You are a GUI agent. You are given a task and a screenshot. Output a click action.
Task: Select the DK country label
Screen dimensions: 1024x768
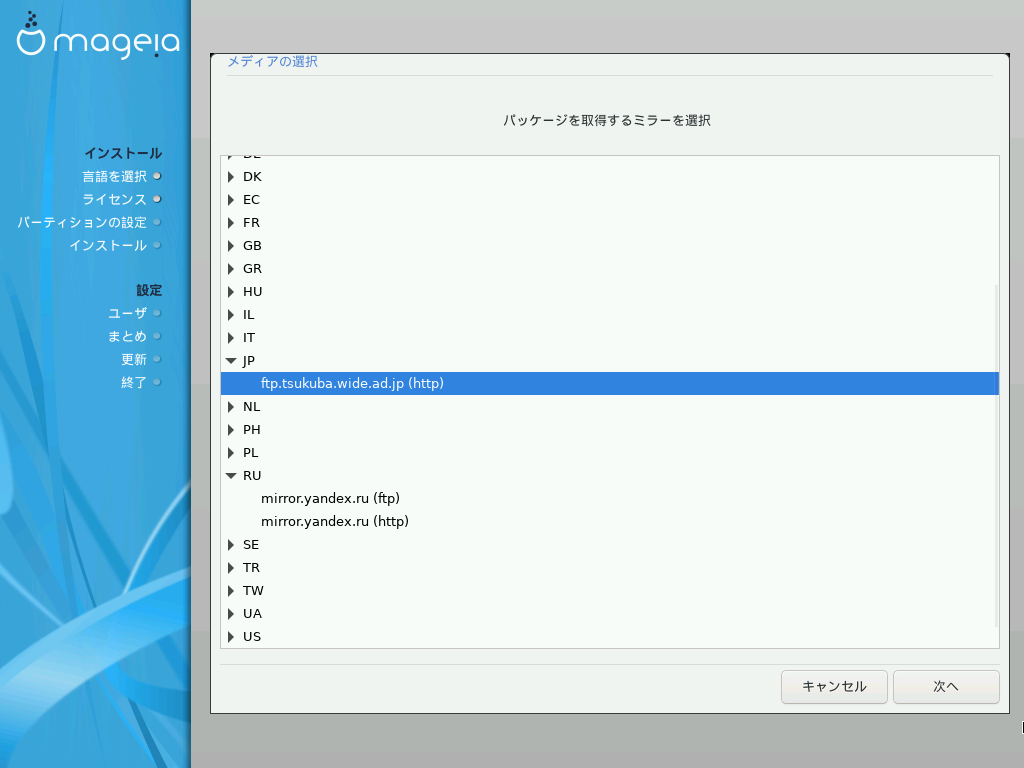click(252, 177)
